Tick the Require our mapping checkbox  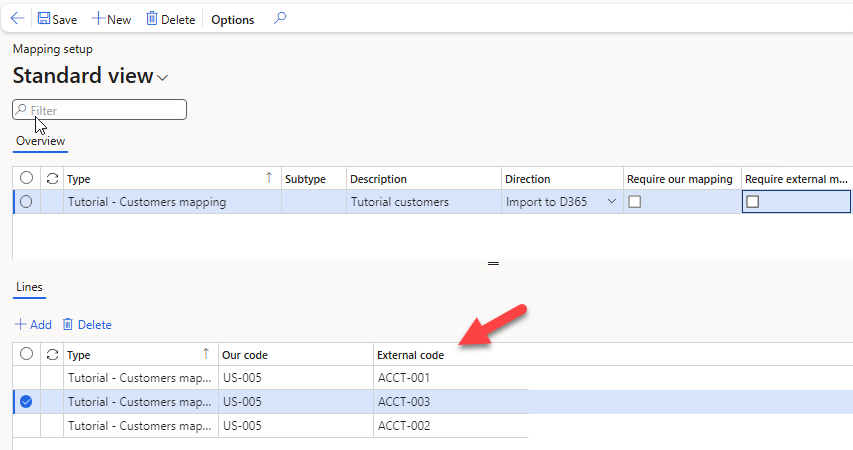pos(634,202)
